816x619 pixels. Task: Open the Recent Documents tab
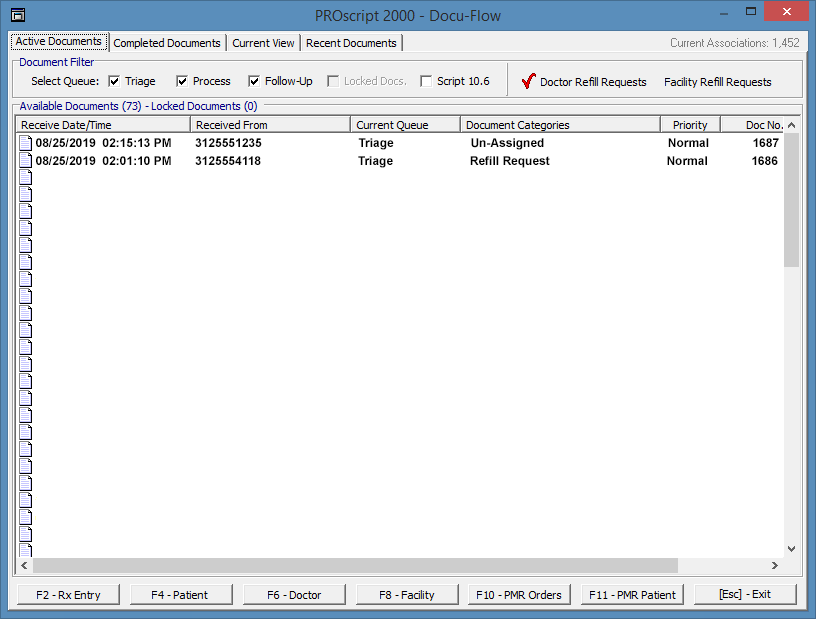coord(351,43)
